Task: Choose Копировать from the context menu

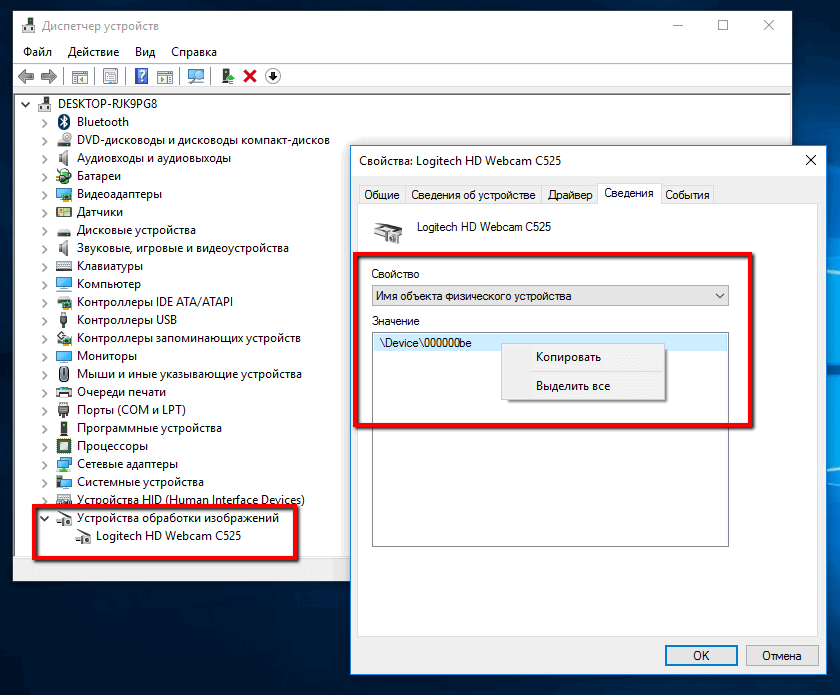Action: click(583, 357)
